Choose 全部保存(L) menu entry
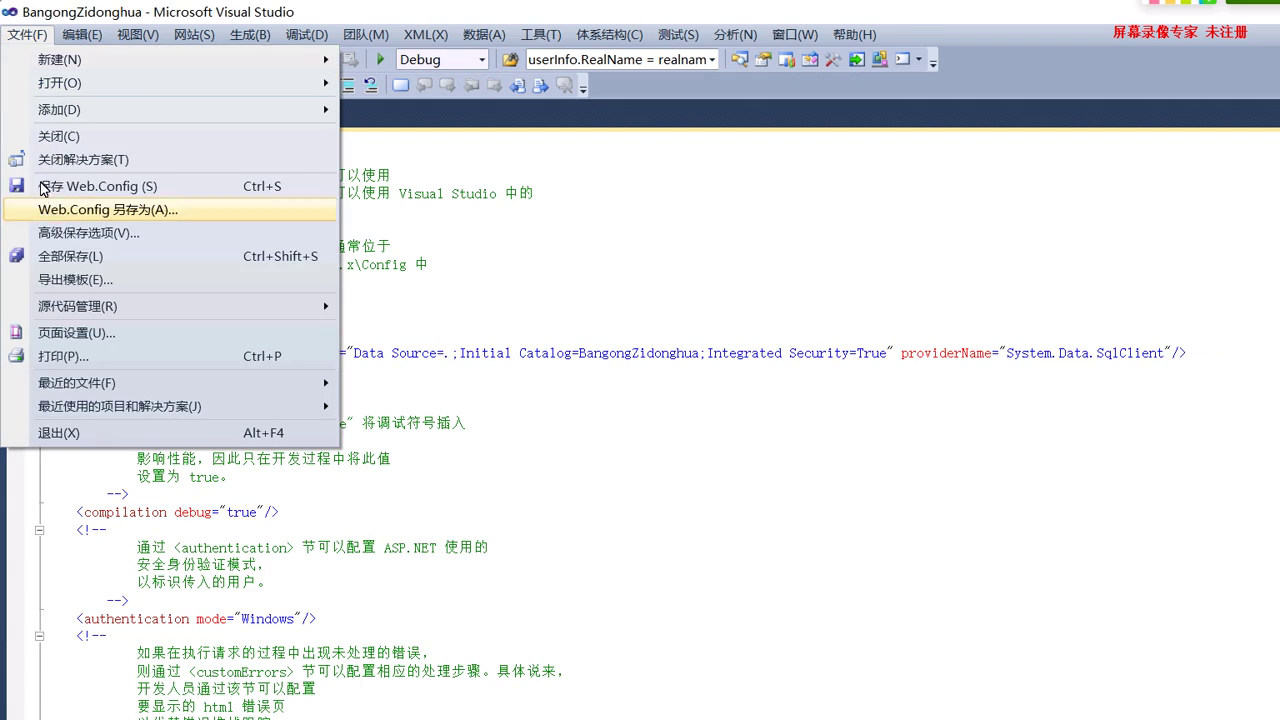 (170, 256)
